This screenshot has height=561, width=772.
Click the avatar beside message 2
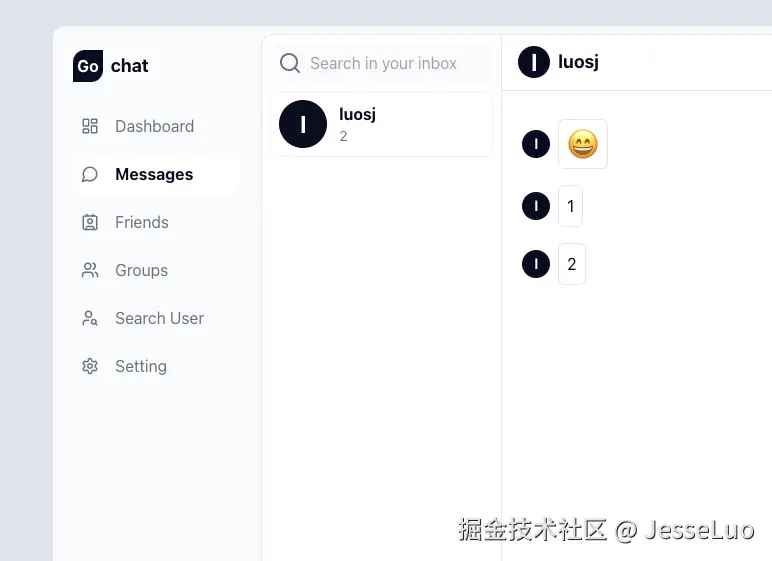536,264
